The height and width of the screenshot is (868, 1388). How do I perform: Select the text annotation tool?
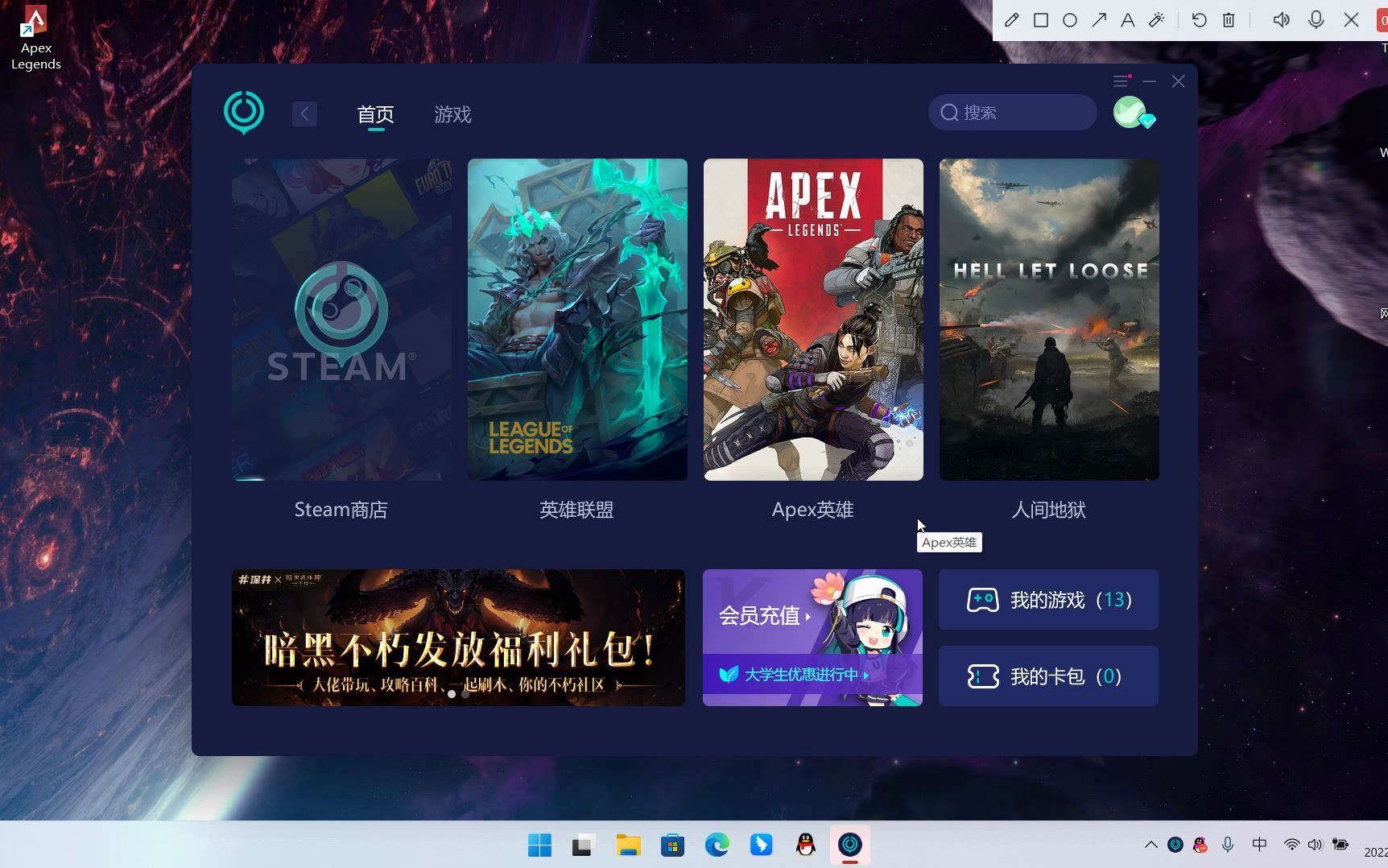[1128, 20]
